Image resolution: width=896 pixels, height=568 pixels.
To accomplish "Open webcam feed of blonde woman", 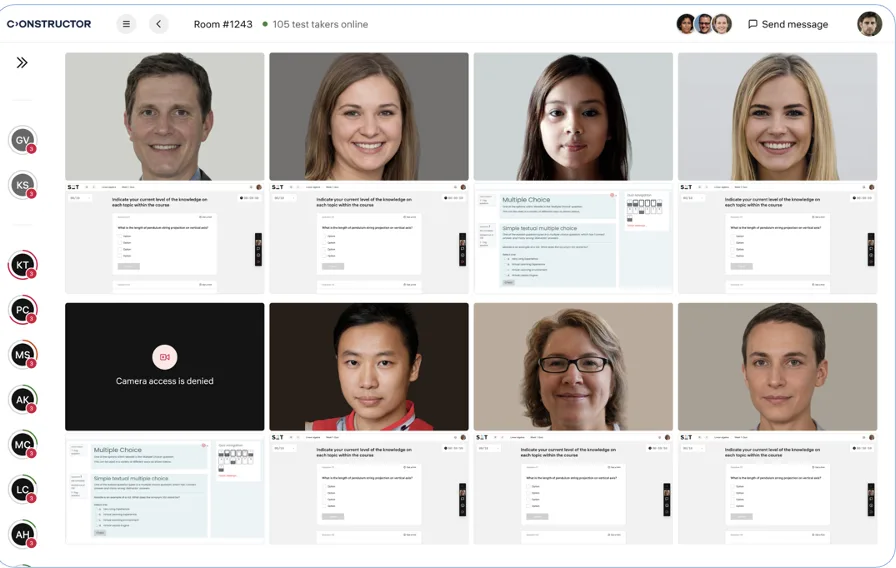I will coord(777,117).
